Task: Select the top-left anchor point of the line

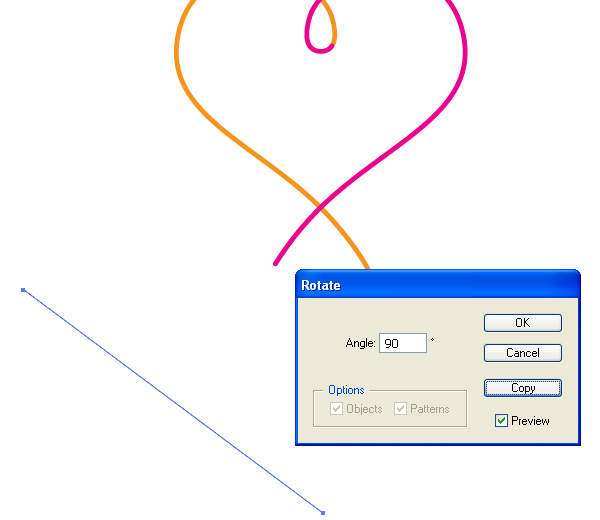Action: 23,290
